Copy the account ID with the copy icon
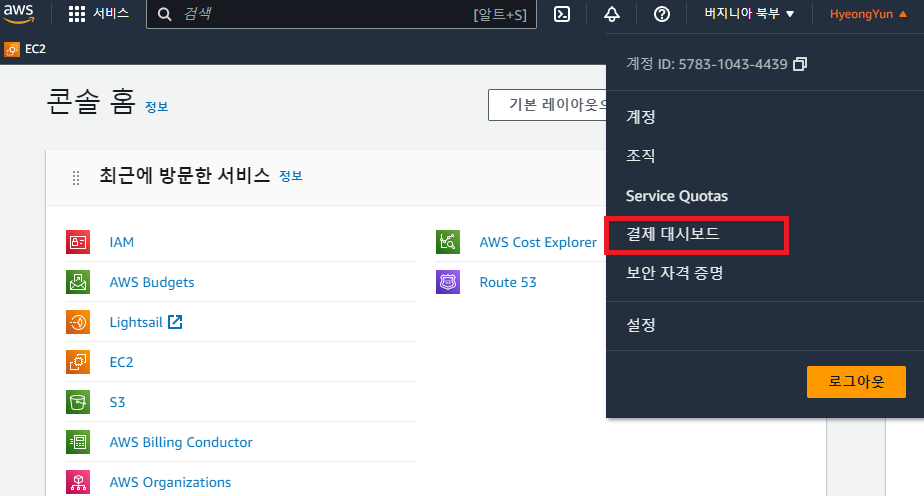Viewport: 924px width, 496px height. coord(800,64)
